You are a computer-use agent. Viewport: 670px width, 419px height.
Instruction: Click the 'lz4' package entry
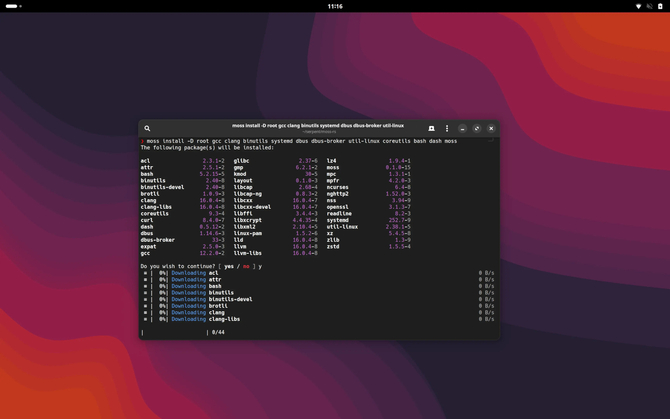(x=332, y=161)
